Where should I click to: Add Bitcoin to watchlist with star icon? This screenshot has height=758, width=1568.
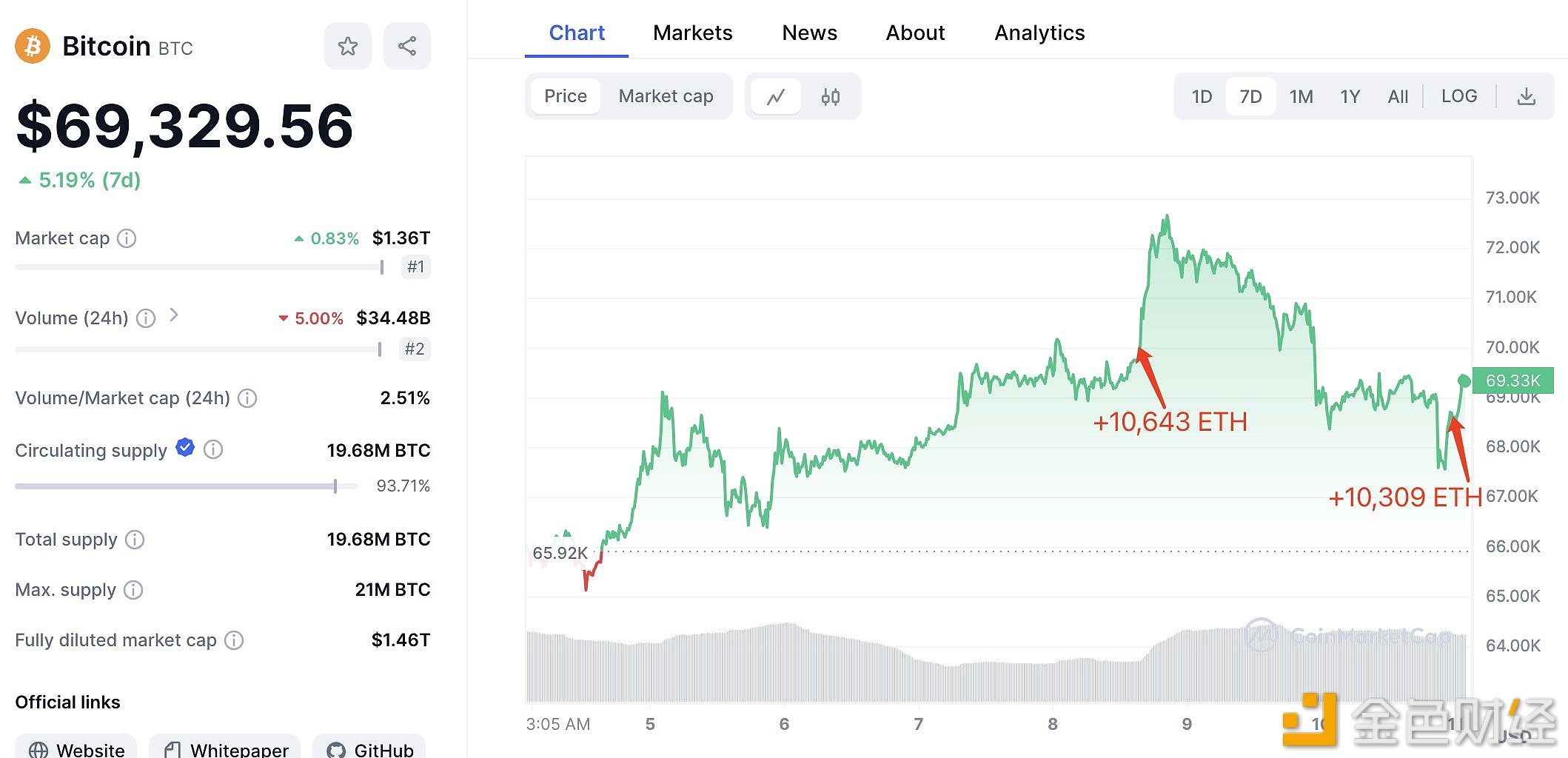[347, 47]
